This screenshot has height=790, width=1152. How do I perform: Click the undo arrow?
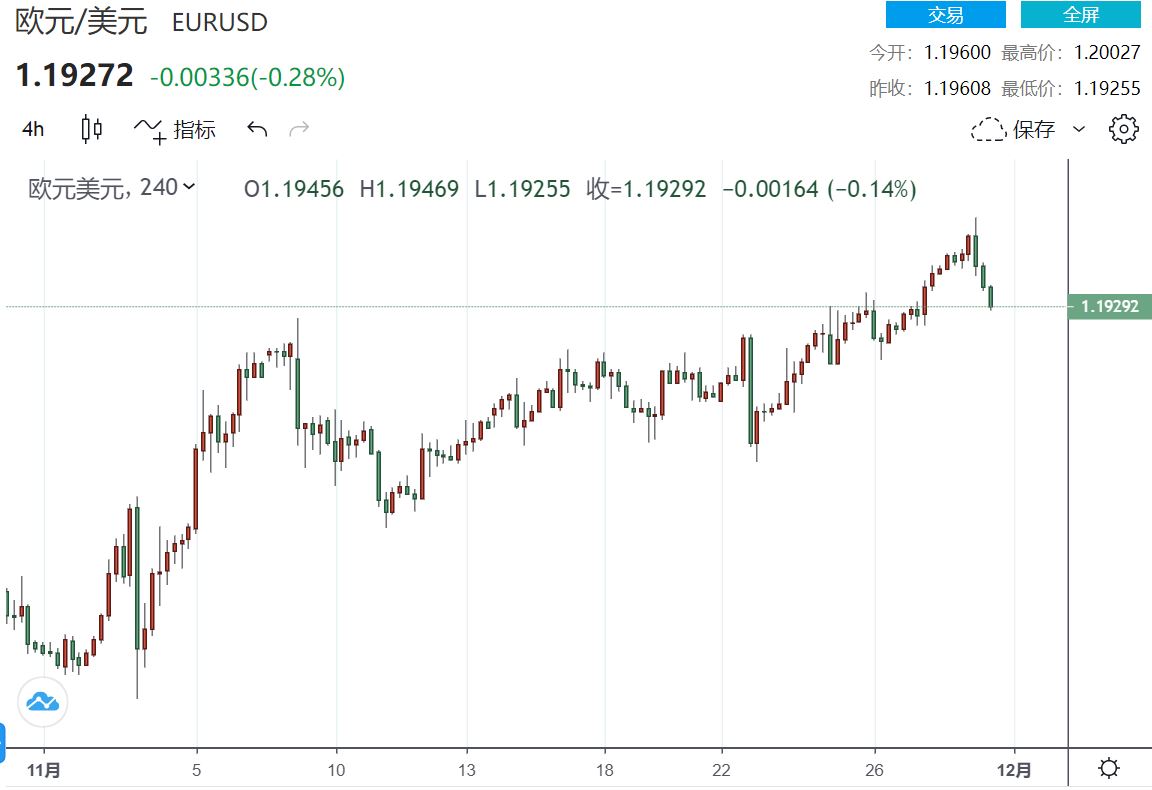point(257,129)
